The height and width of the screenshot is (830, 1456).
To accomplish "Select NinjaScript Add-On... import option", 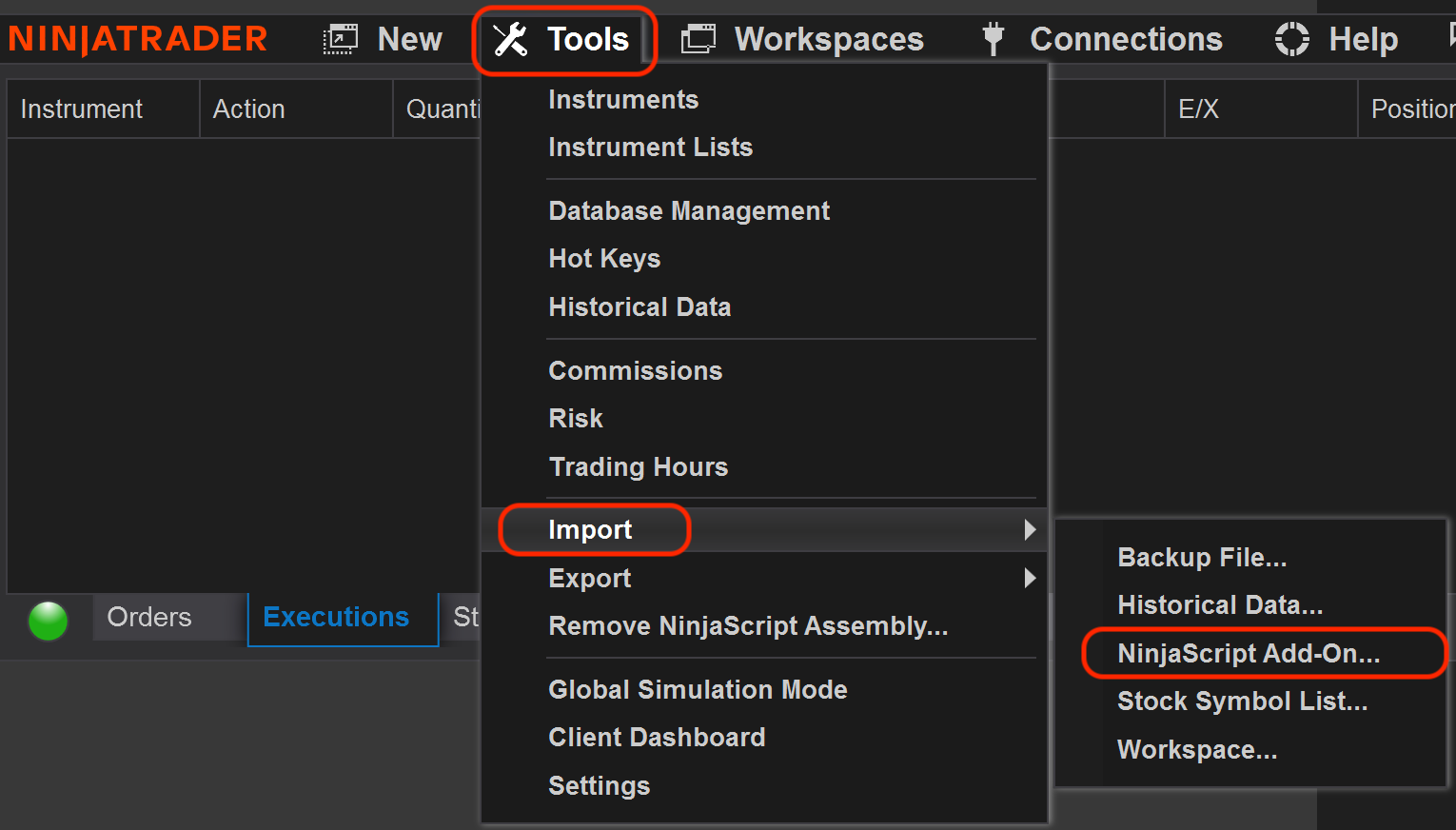I will tap(1249, 653).
